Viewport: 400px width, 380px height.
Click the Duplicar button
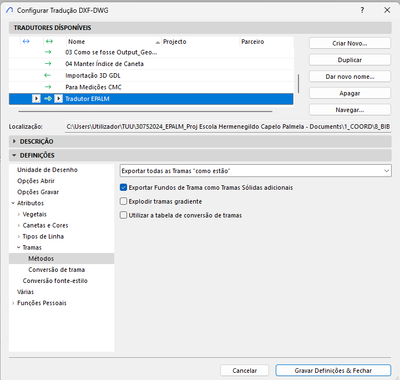click(350, 60)
